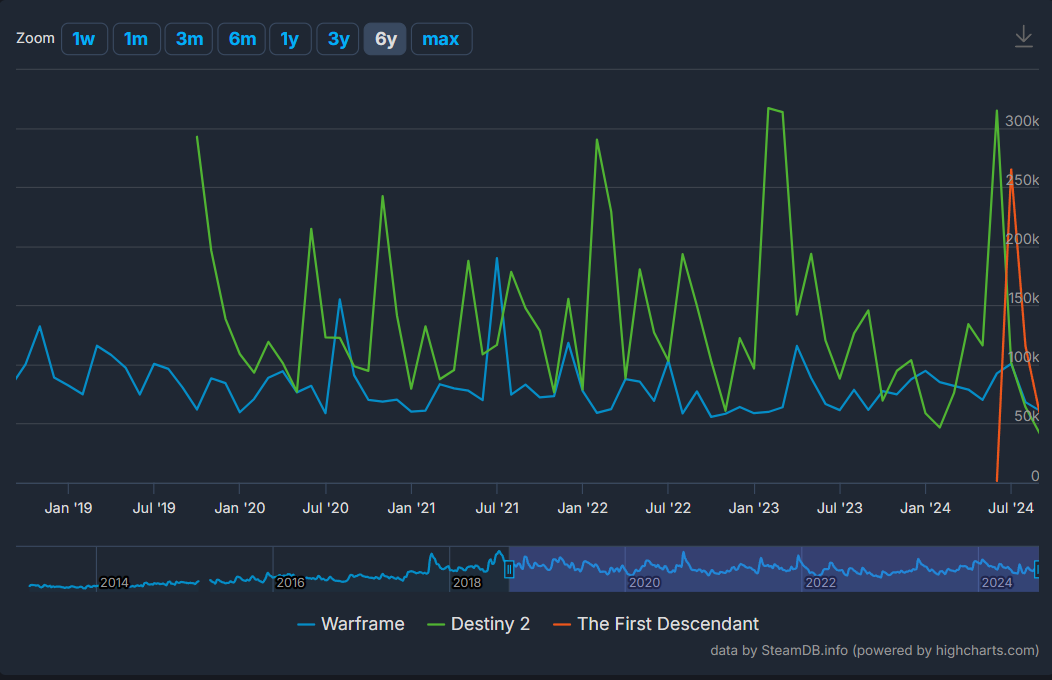Toggle the Destiny 2 series in the legend

pyautogui.click(x=479, y=624)
